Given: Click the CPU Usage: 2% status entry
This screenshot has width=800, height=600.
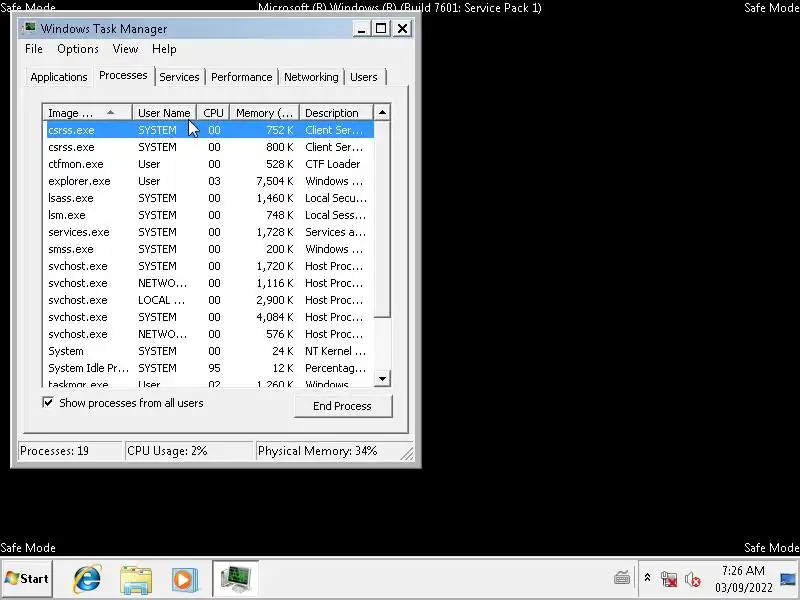Looking at the screenshot, I should tap(189, 451).
